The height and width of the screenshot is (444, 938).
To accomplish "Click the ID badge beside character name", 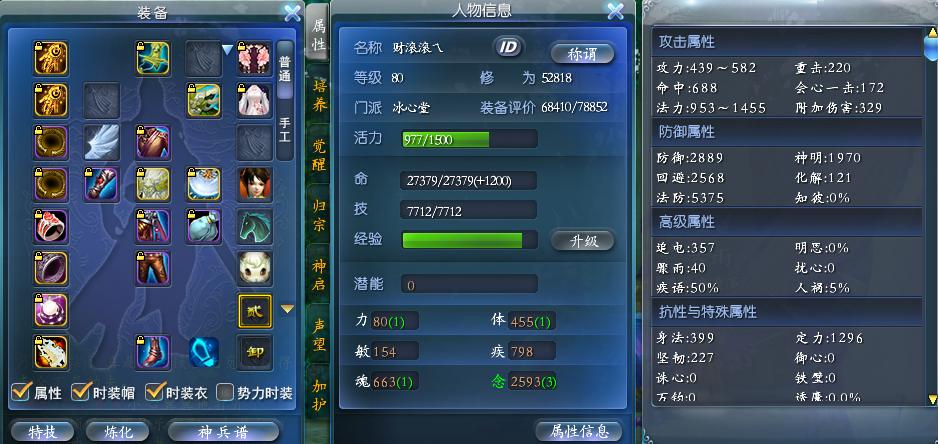I will click(508, 47).
